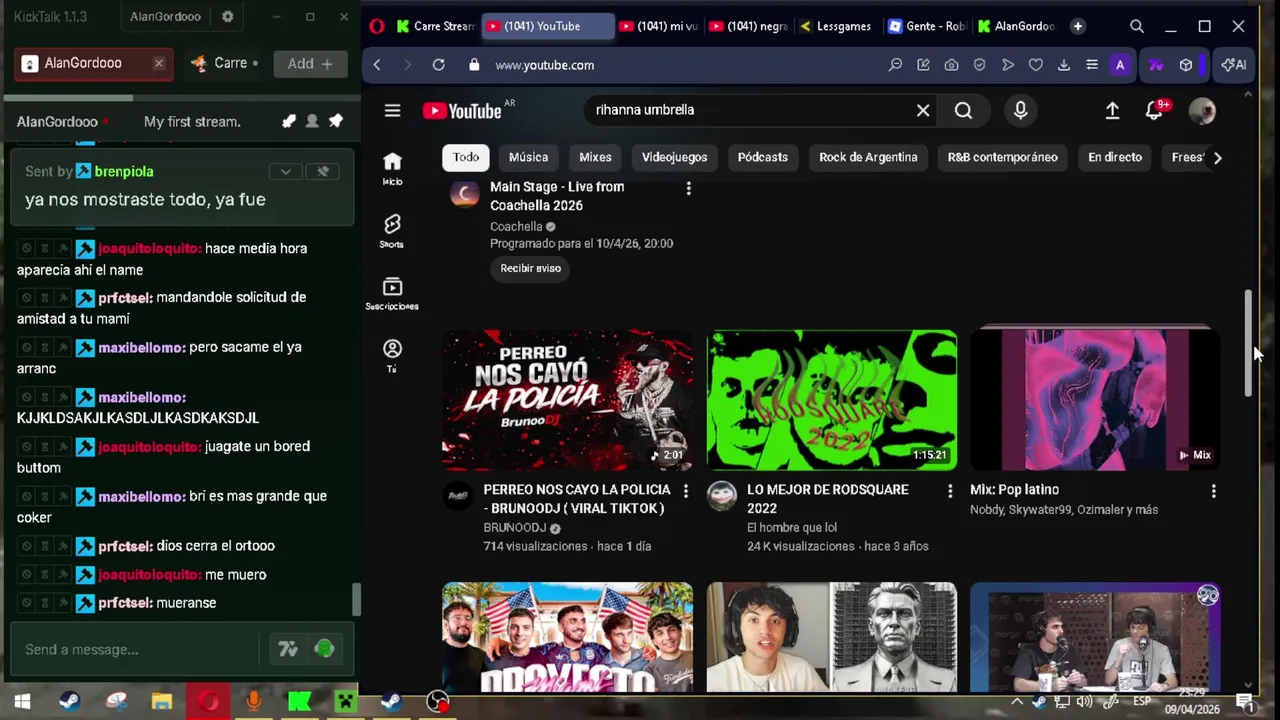Add a new chatroom with Add +
Viewport: 1280px width, 720px height.
pyautogui.click(x=310, y=63)
